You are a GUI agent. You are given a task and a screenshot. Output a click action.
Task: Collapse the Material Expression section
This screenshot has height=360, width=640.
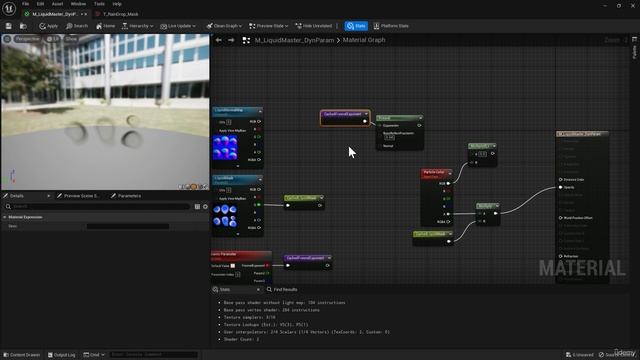point(4,217)
